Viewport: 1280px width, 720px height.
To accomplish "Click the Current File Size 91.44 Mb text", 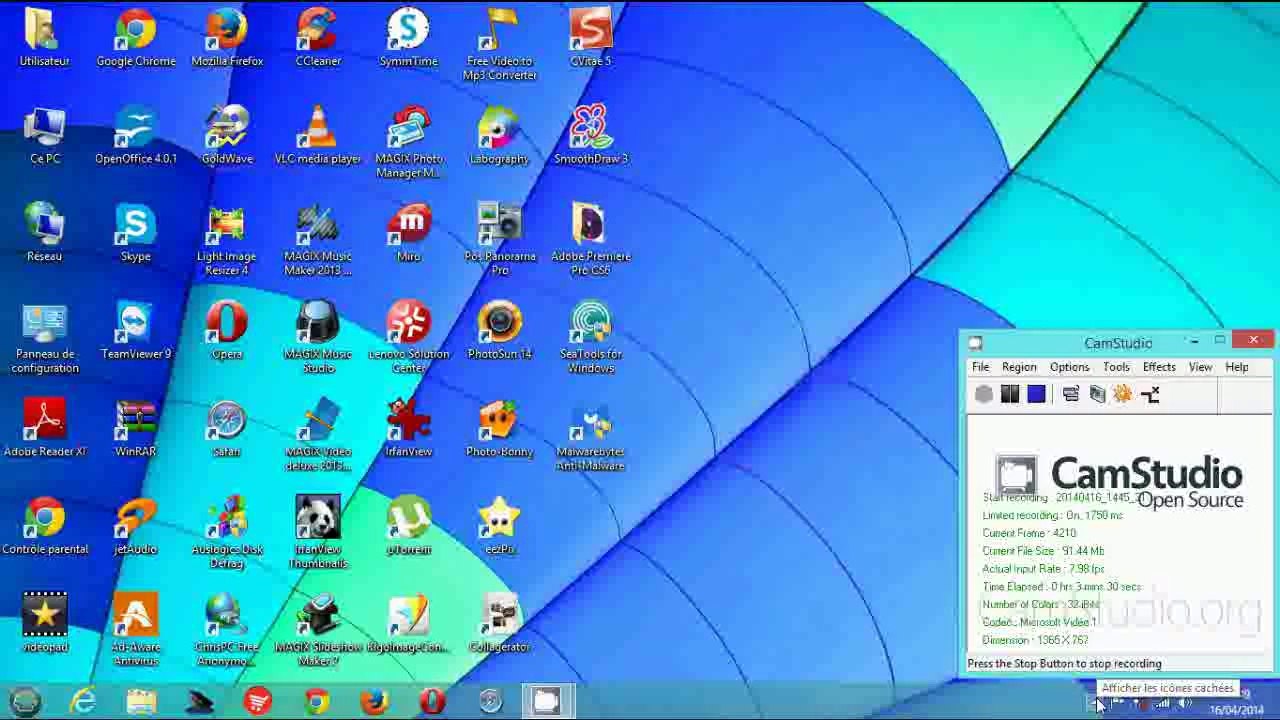I will coord(1043,551).
